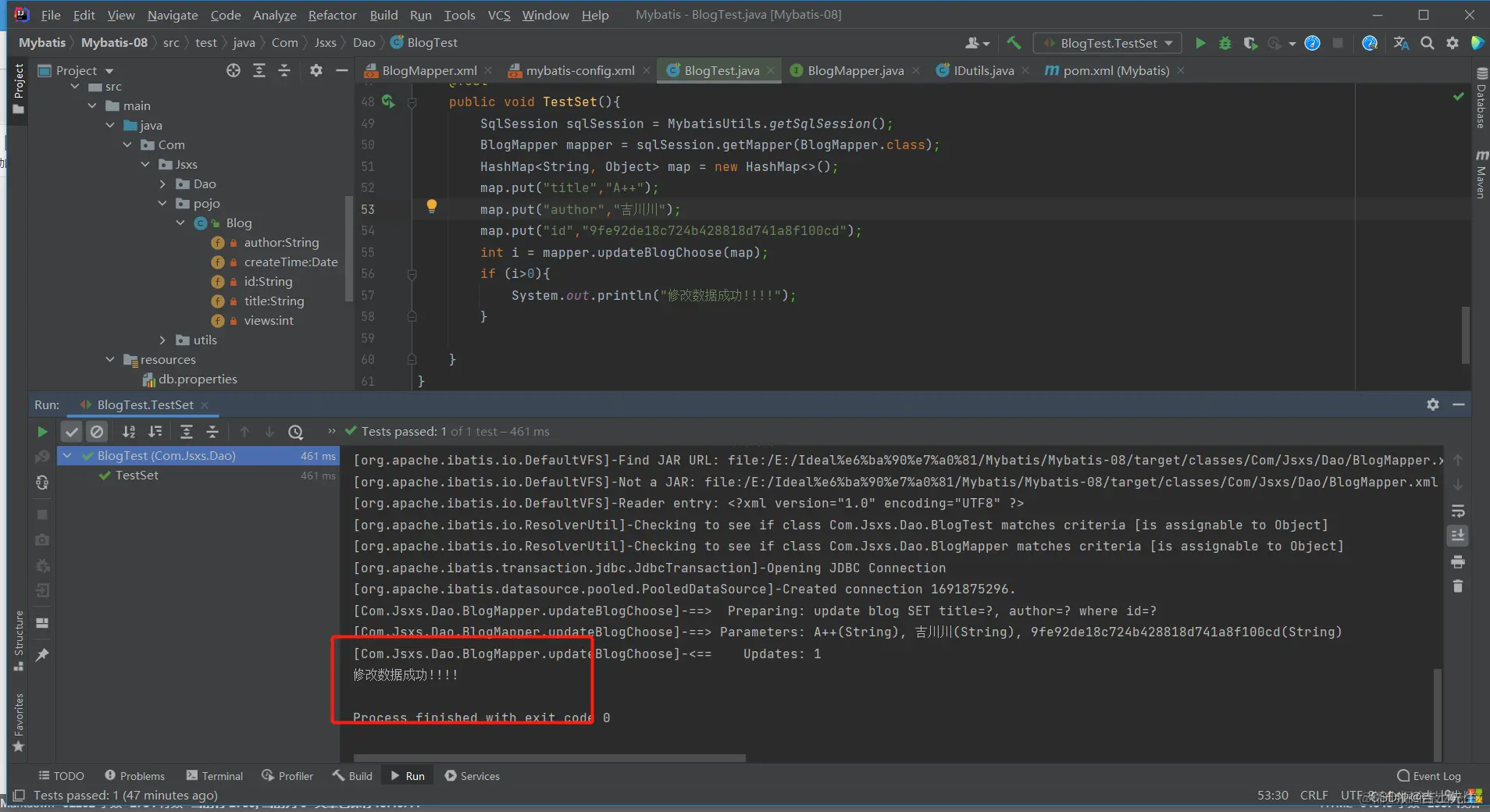Open IDE settings gear in top toolbar
1490x812 pixels.
click(x=1453, y=43)
